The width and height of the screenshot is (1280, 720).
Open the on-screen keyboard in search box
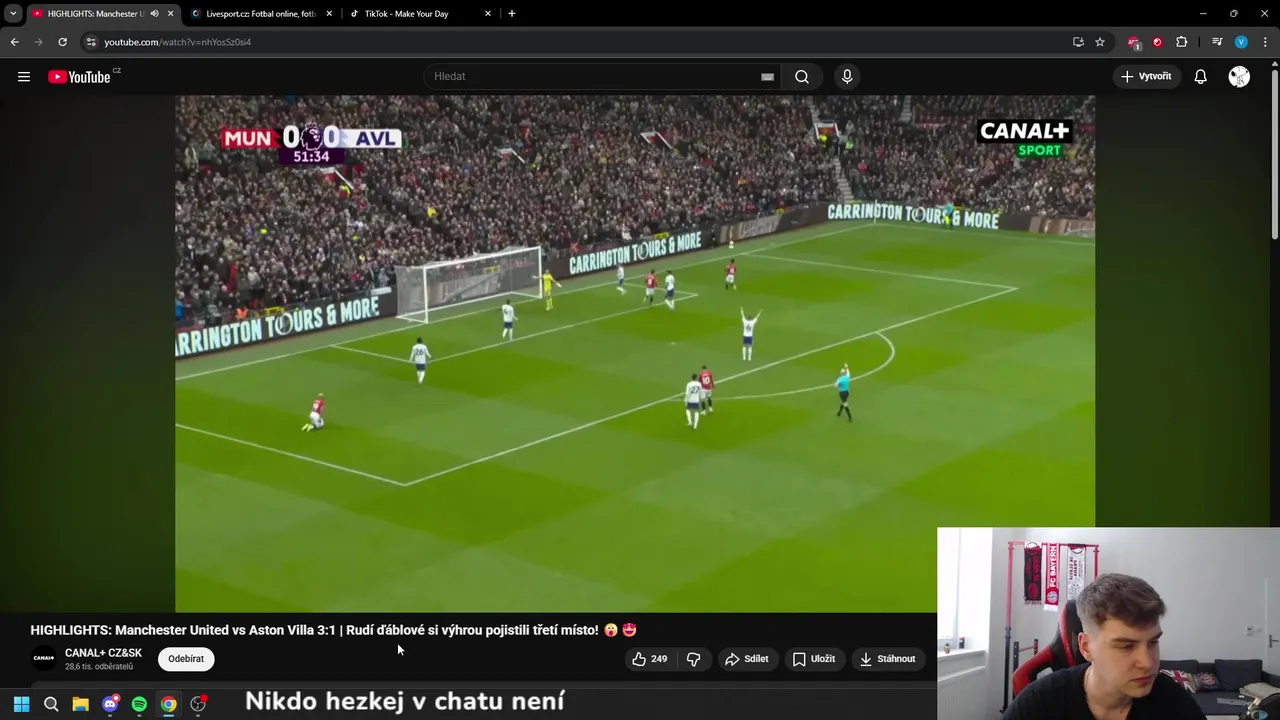(767, 76)
